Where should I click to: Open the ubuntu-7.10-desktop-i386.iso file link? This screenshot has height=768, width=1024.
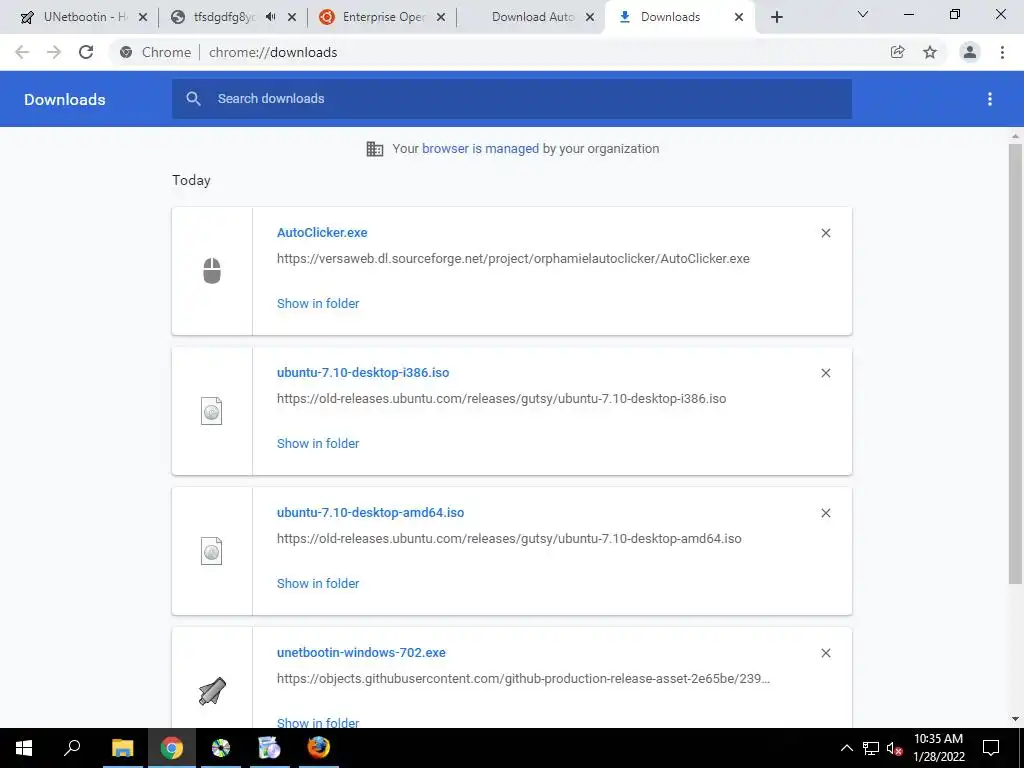click(x=363, y=372)
